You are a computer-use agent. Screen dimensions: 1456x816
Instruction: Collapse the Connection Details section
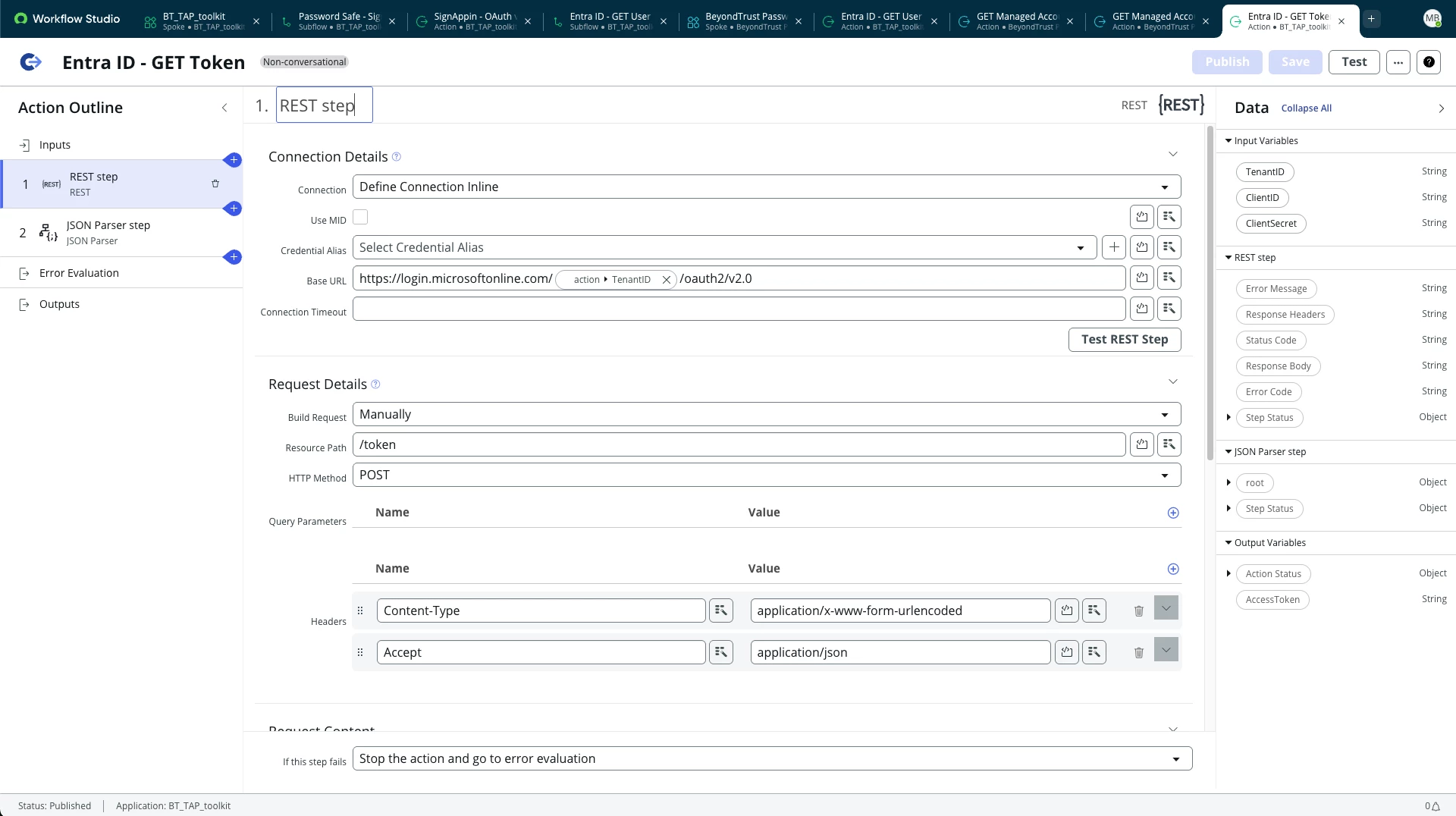[x=1173, y=155]
